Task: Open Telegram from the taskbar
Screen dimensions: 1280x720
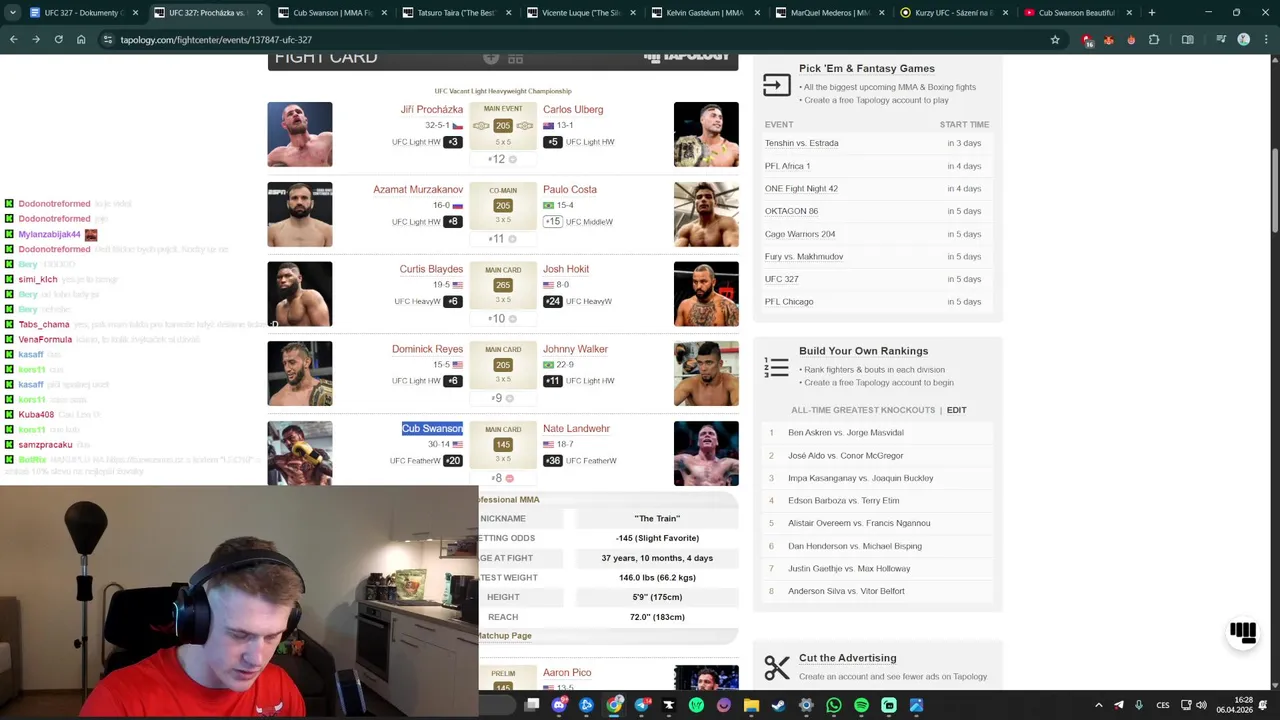Action: (641, 705)
